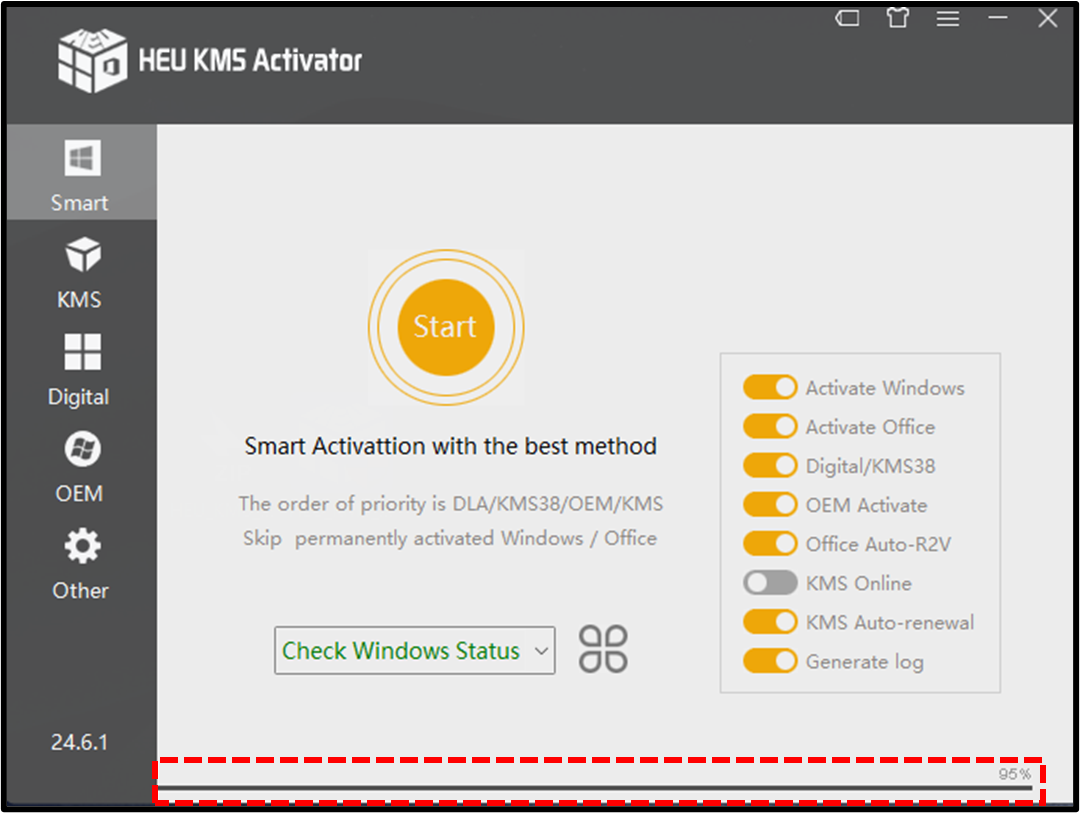Open the Other settings tab
Viewport: 1080px width, 813px height.
pyautogui.click(x=82, y=564)
